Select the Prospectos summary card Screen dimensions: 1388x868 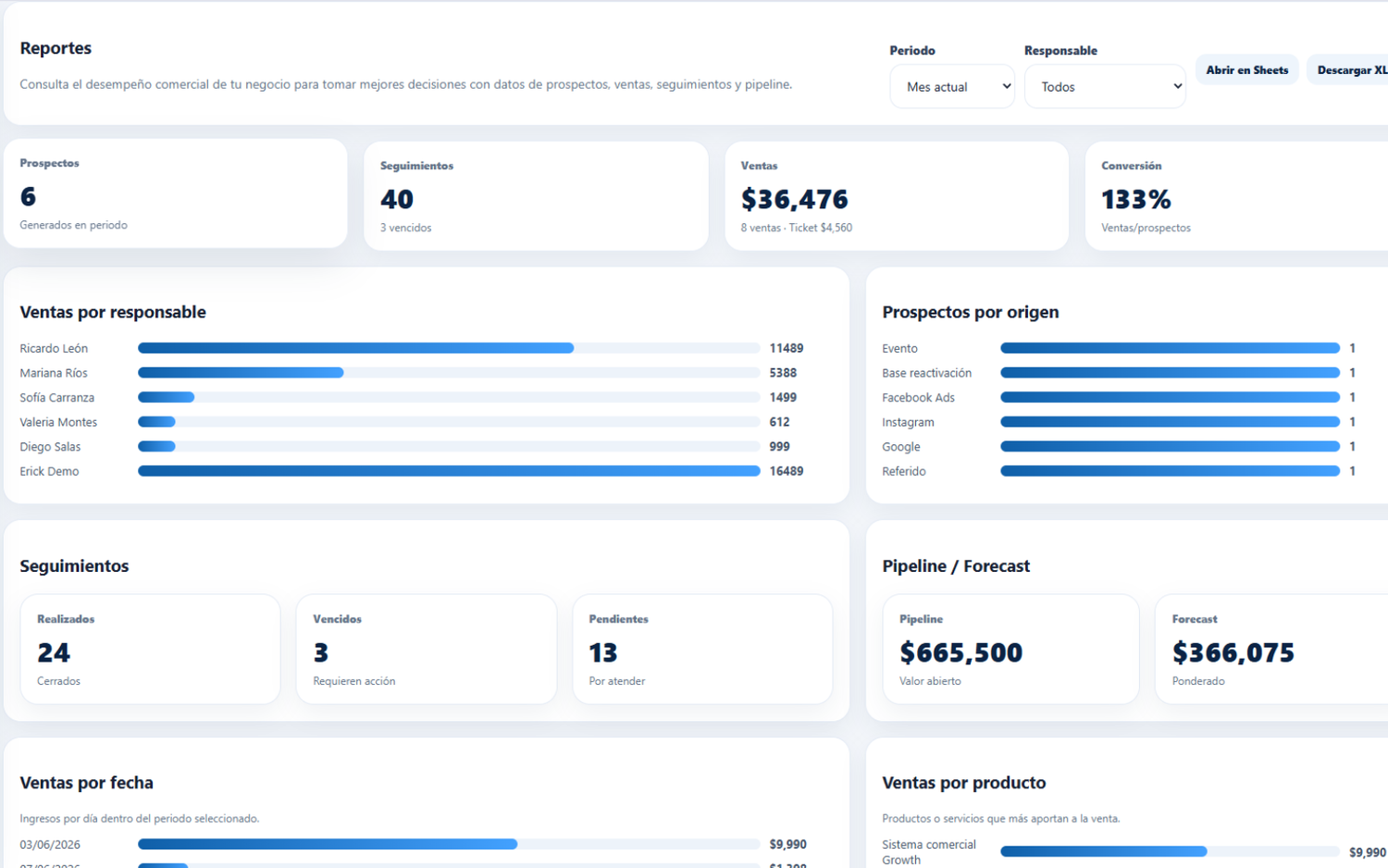point(176,193)
